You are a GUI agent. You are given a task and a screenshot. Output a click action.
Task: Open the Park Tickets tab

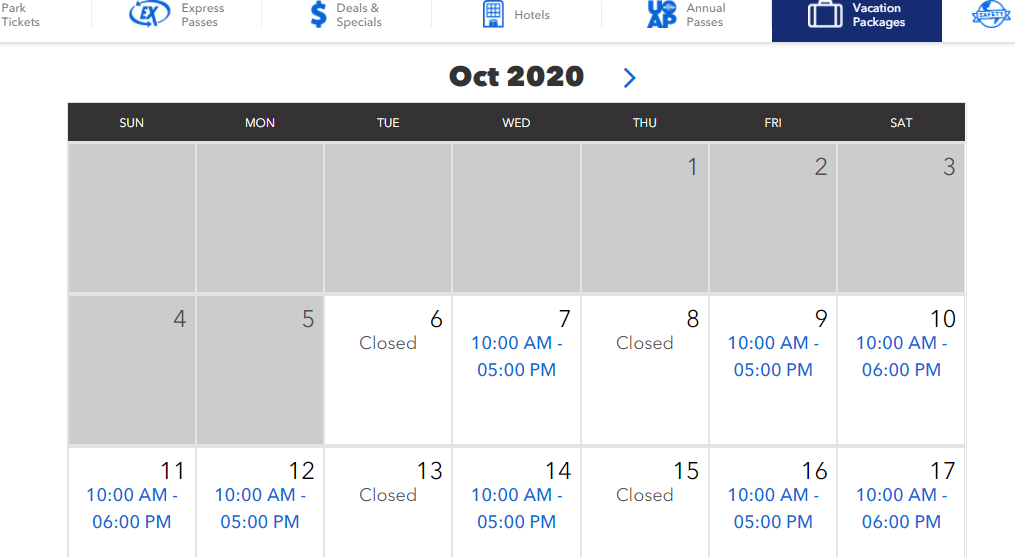(x=19, y=14)
